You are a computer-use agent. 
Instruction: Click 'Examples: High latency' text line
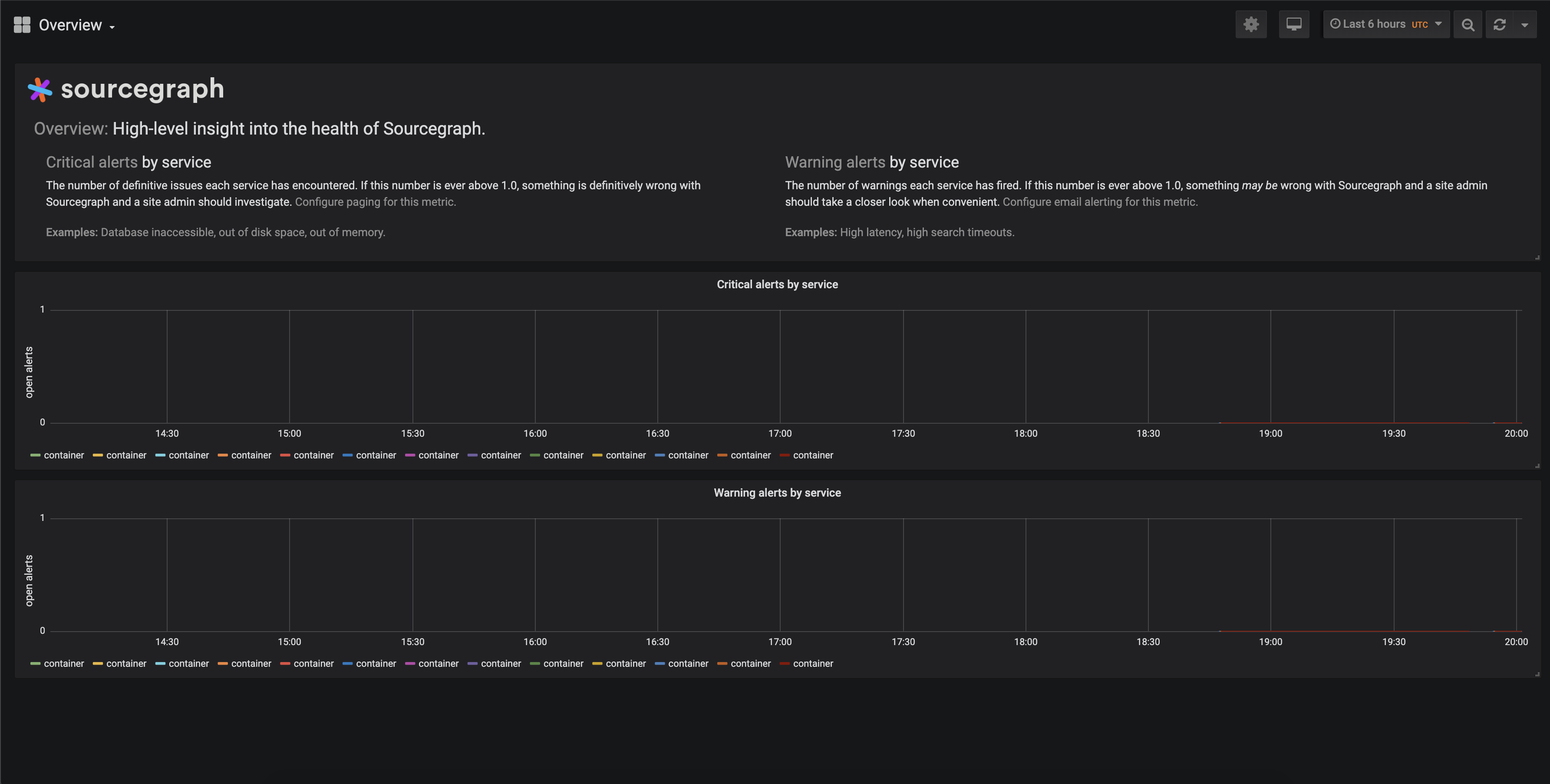pyautogui.click(x=900, y=232)
